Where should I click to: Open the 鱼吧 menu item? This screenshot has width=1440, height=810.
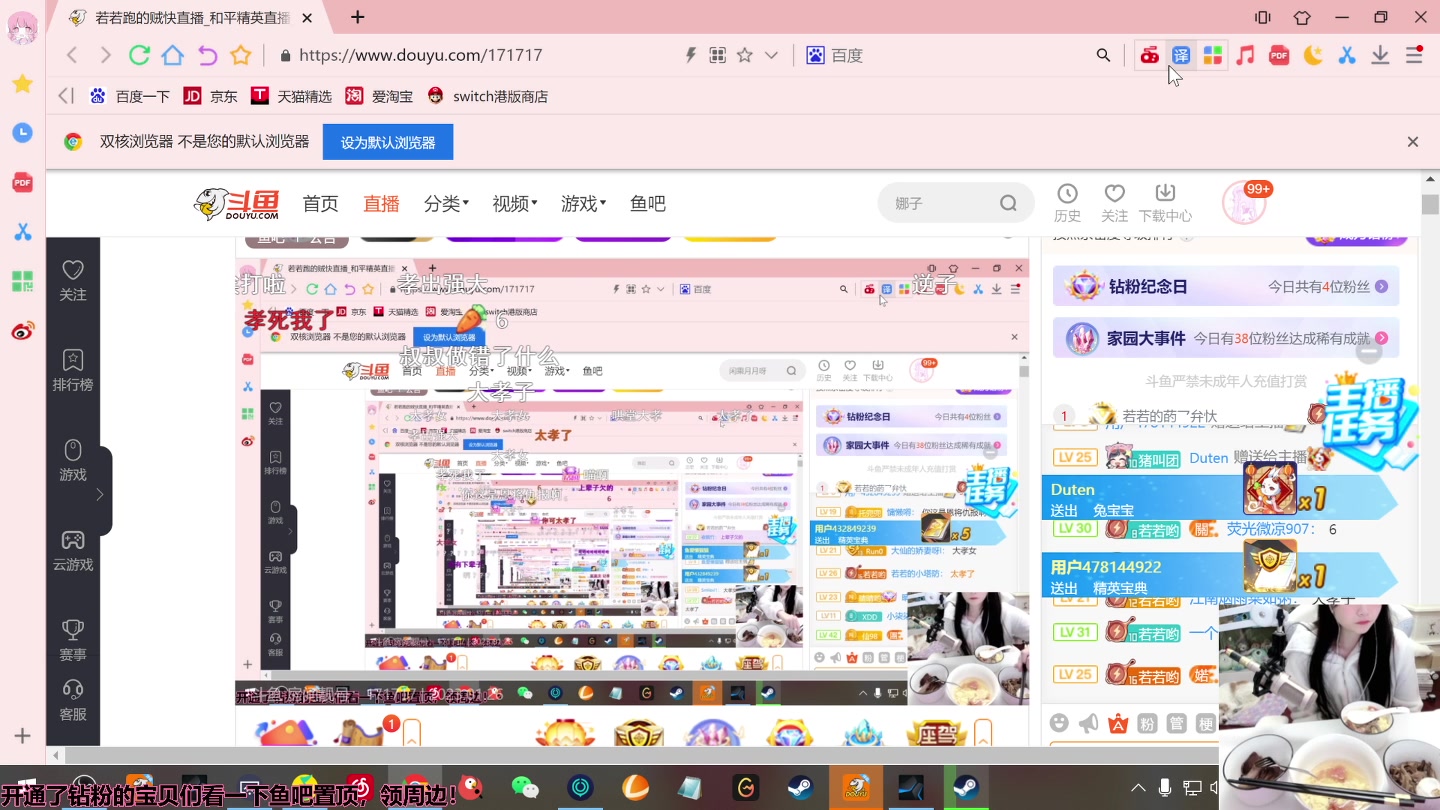click(x=646, y=203)
